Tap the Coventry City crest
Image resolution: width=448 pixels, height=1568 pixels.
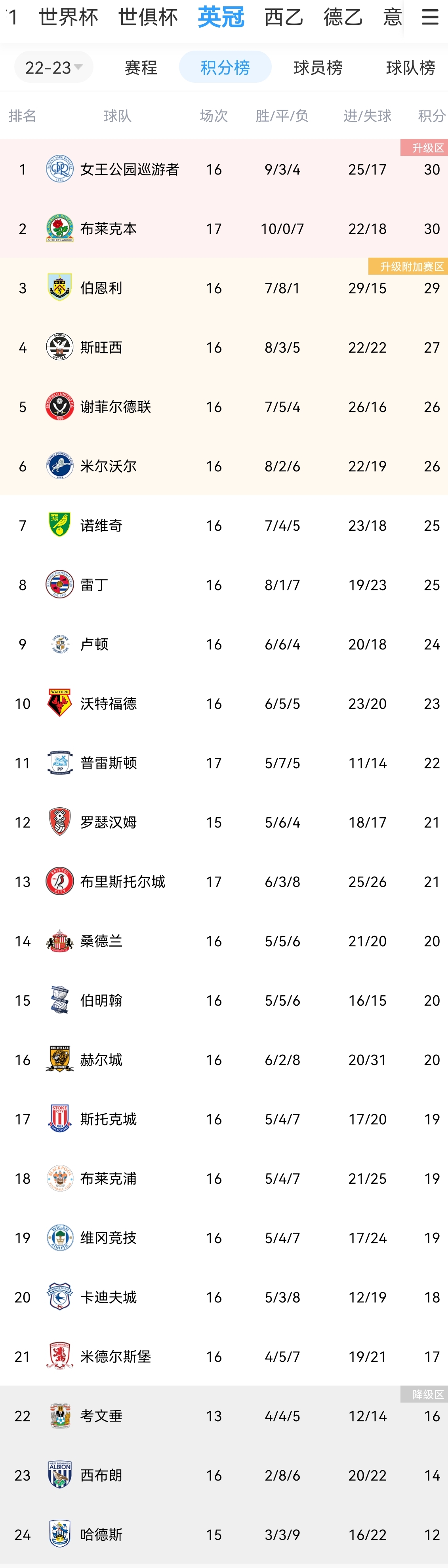pos(60,1416)
